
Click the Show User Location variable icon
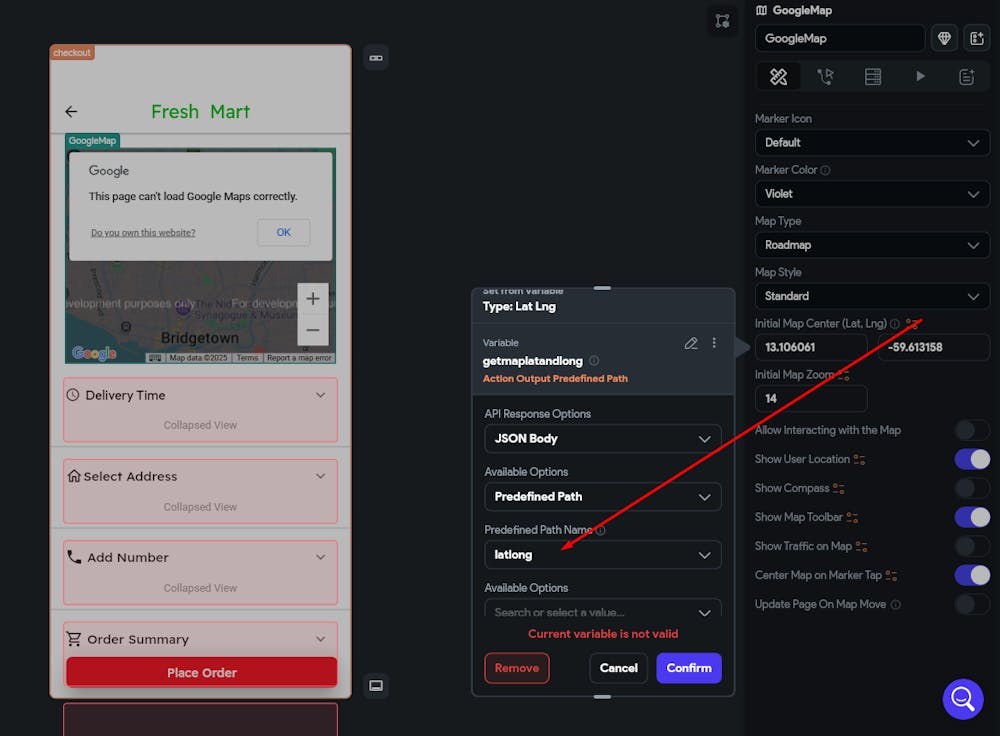click(x=859, y=459)
